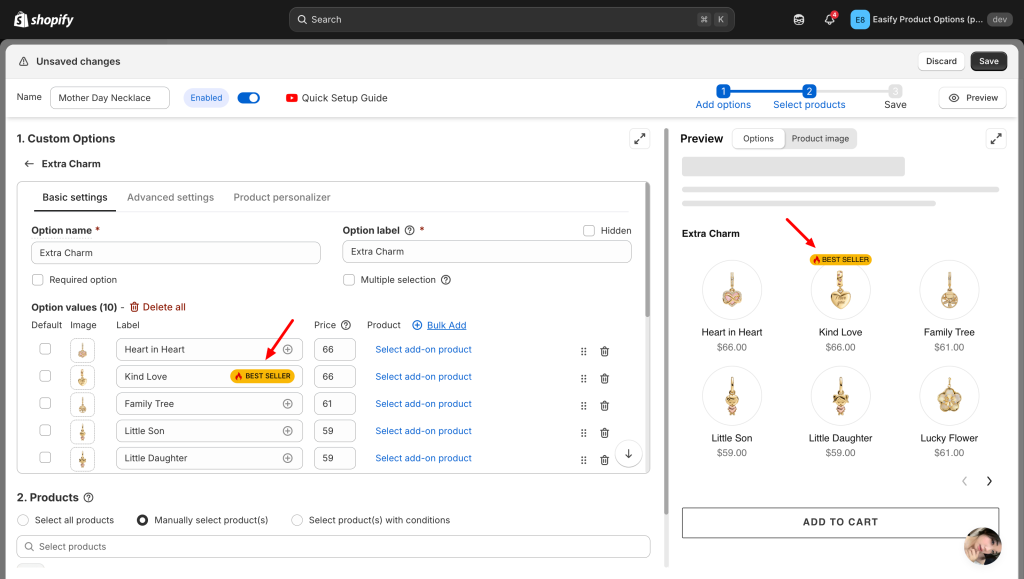
Task: Expand the Preview panel to fullscreen
Action: [x=995, y=139]
